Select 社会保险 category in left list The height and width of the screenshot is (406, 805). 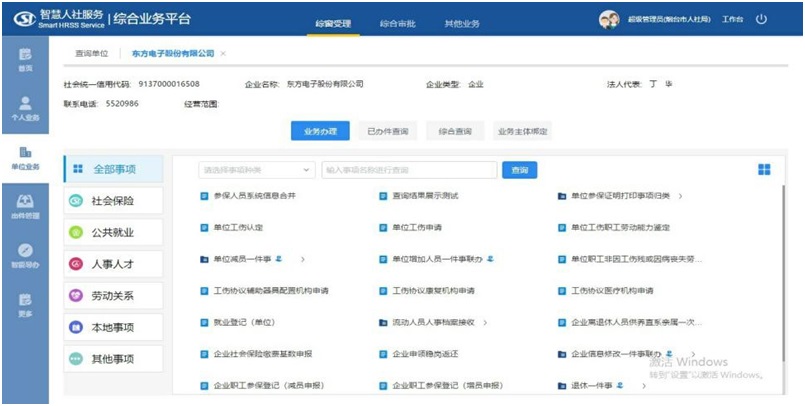(112, 201)
